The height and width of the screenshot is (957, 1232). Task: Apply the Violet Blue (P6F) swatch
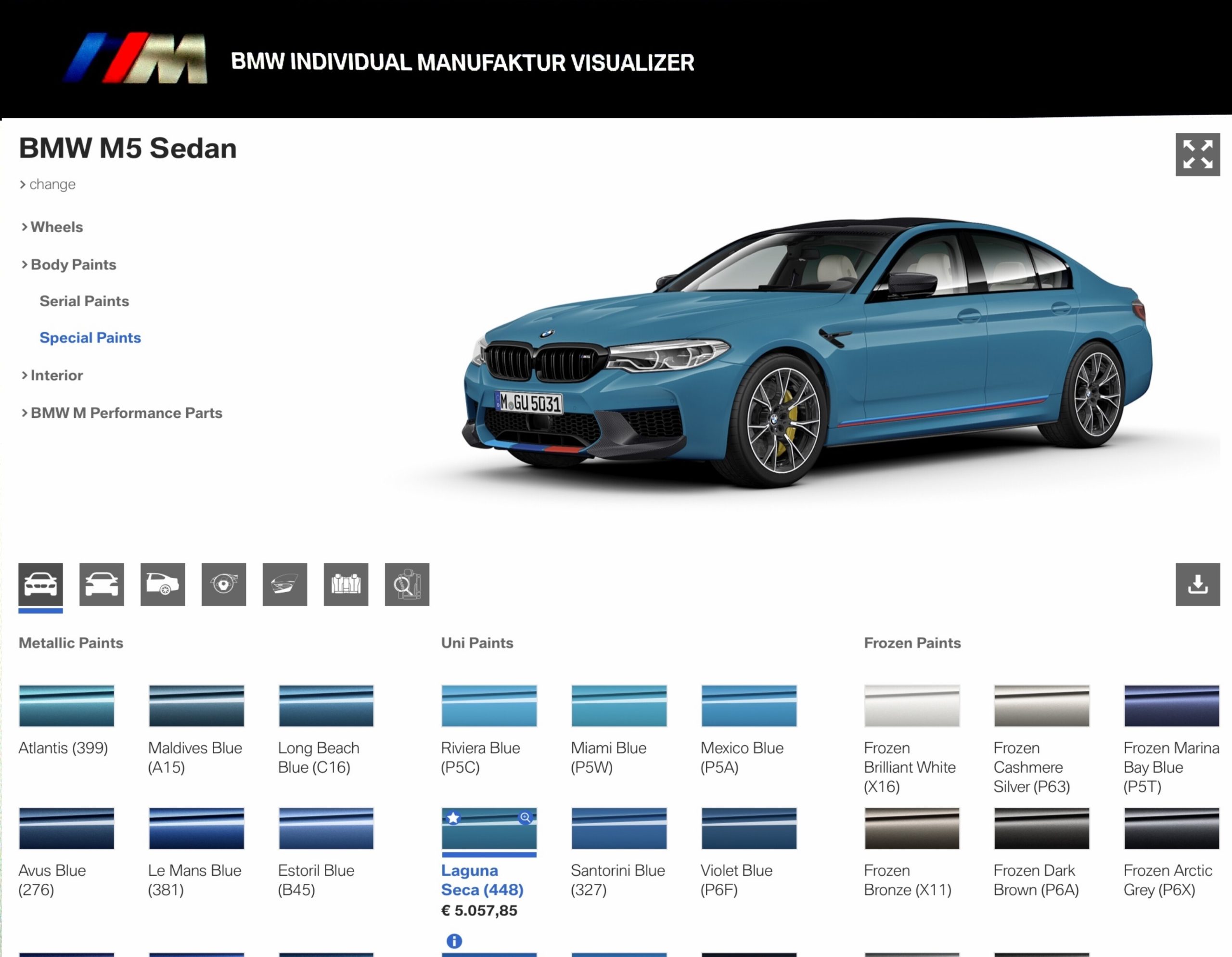click(749, 828)
